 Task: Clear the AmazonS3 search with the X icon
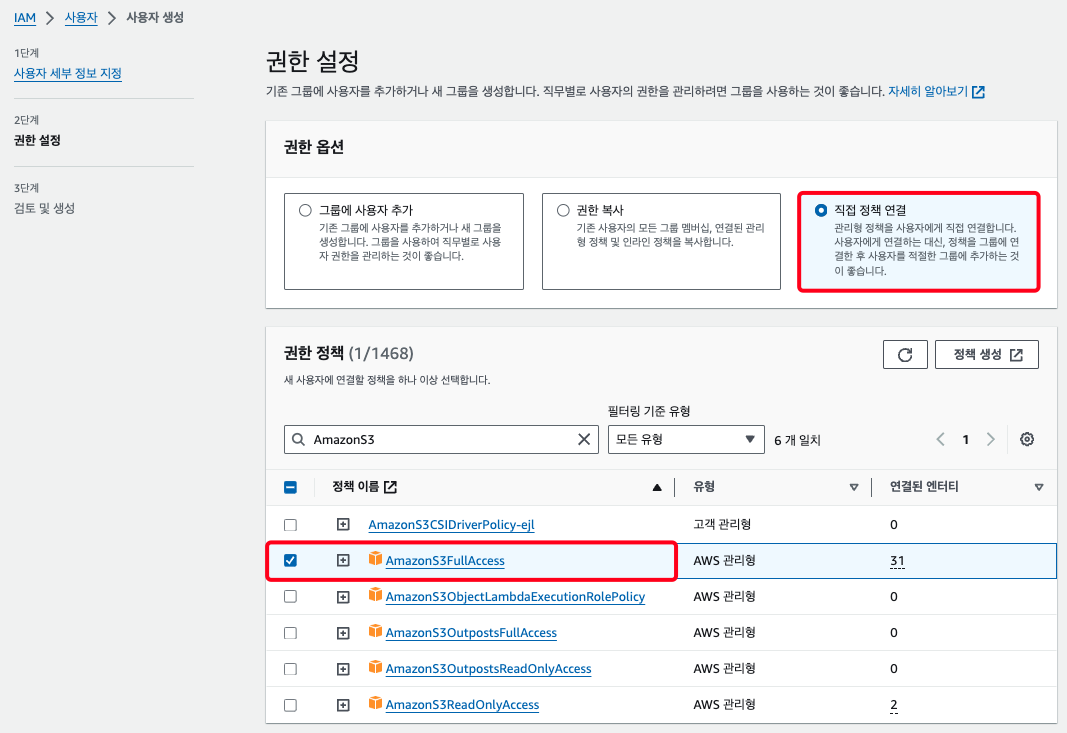coord(585,439)
